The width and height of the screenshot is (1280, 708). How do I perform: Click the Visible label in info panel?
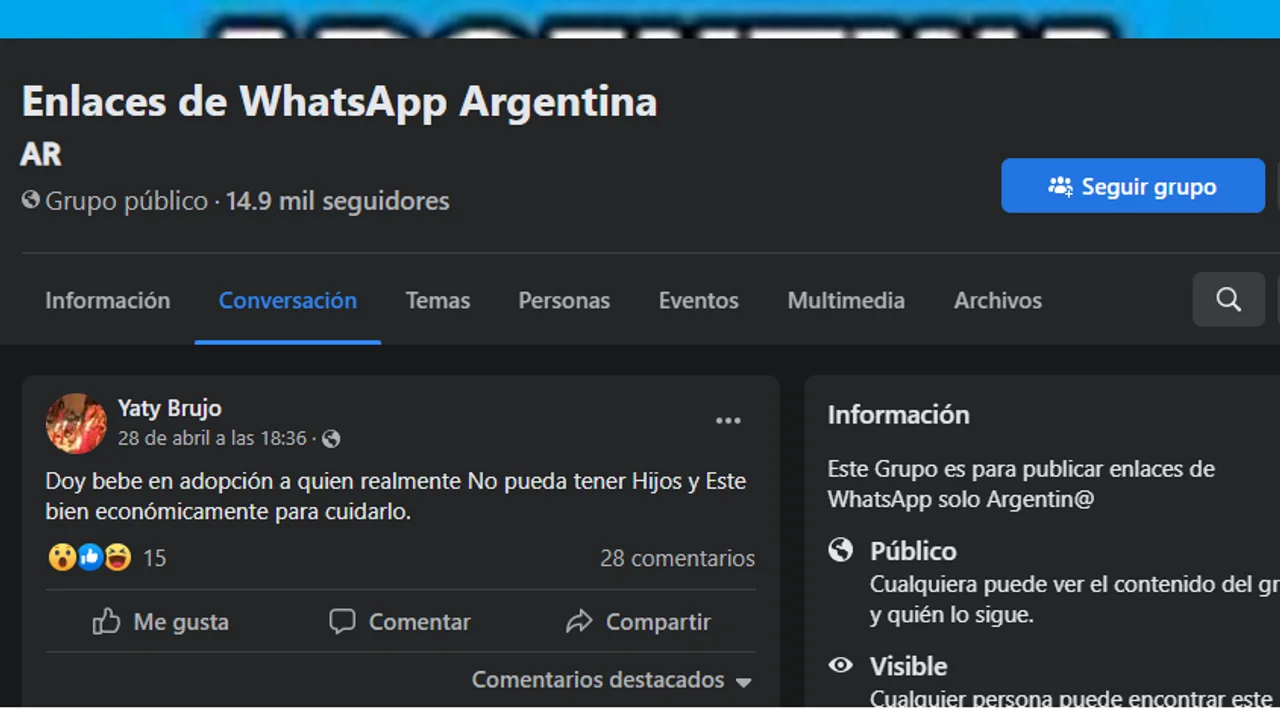click(908, 666)
